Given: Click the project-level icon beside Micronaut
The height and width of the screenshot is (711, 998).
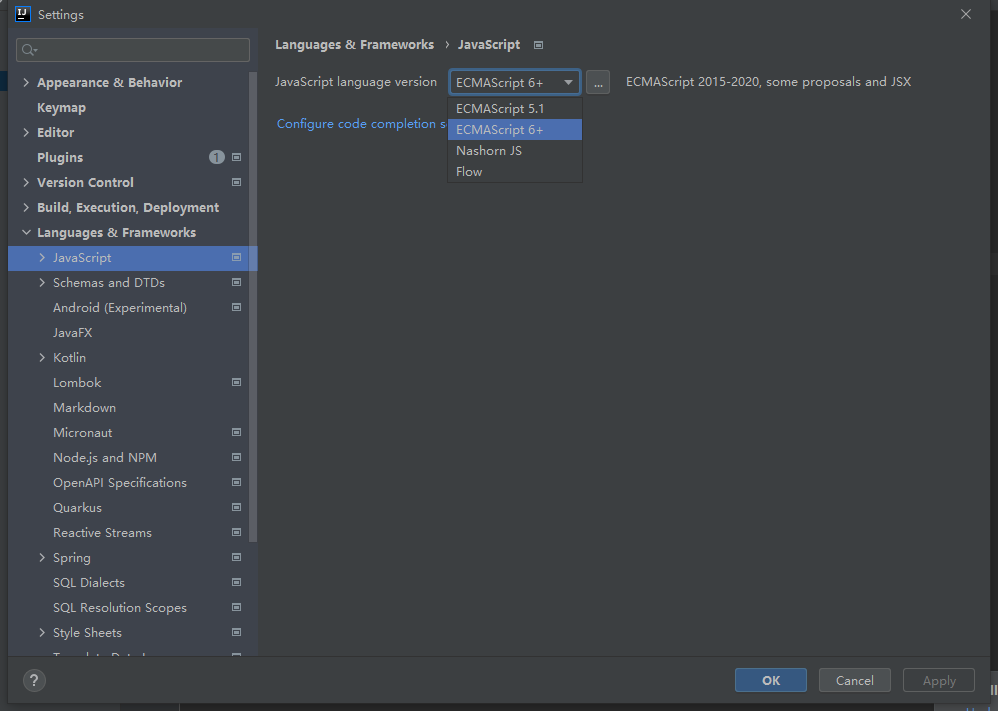Looking at the screenshot, I should [x=236, y=433].
